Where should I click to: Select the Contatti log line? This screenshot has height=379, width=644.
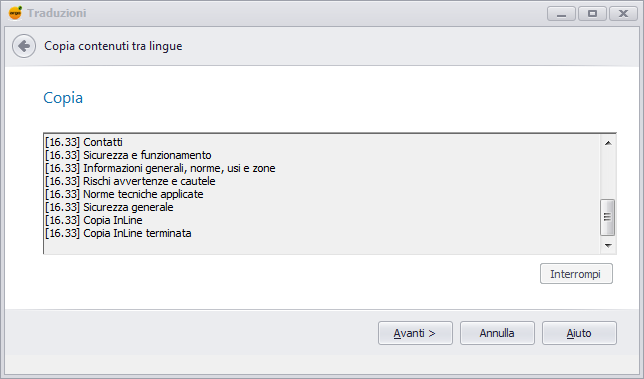tap(84, 142)
